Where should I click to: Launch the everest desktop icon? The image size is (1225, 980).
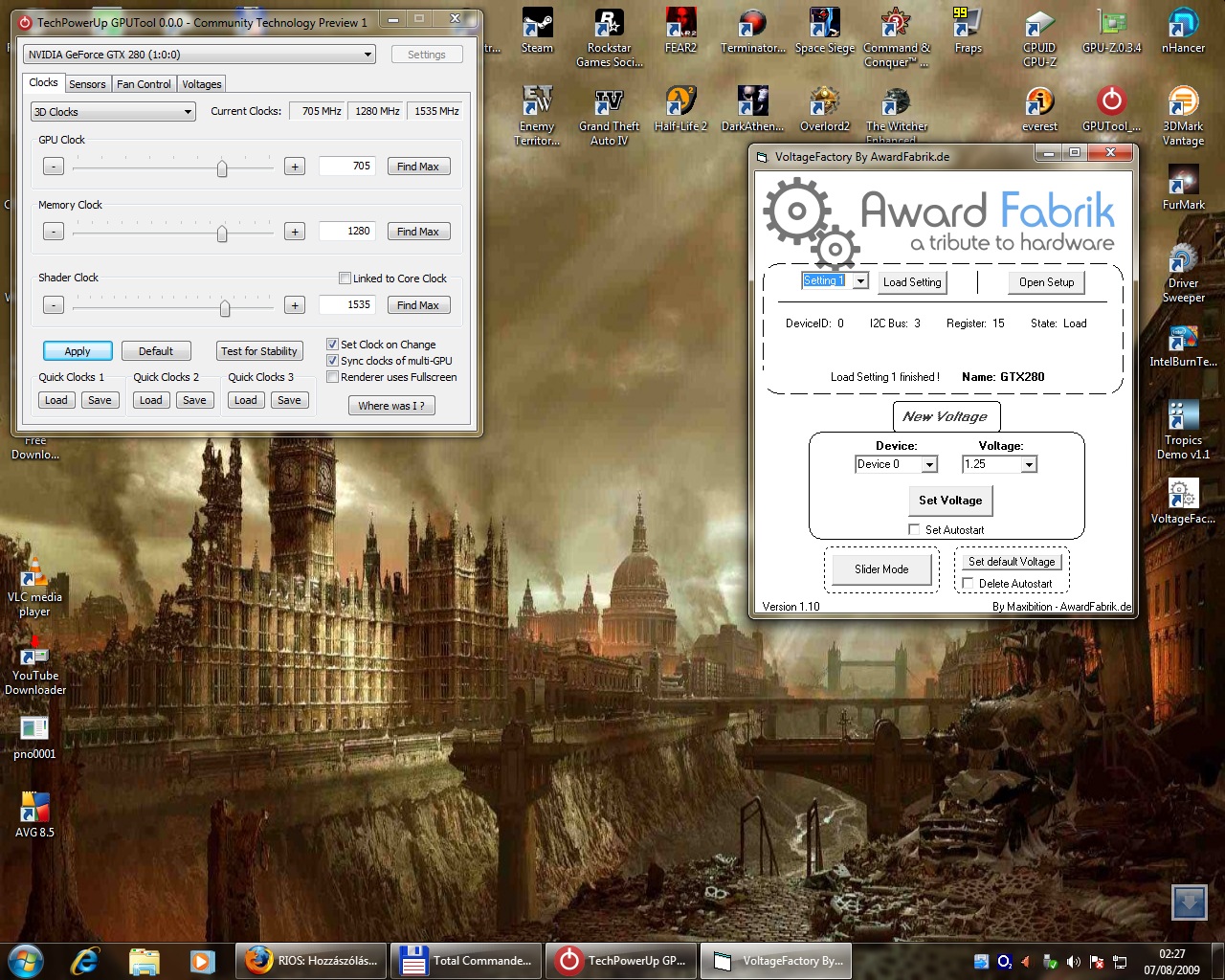pyautogui.click(x=1039, y=108)
